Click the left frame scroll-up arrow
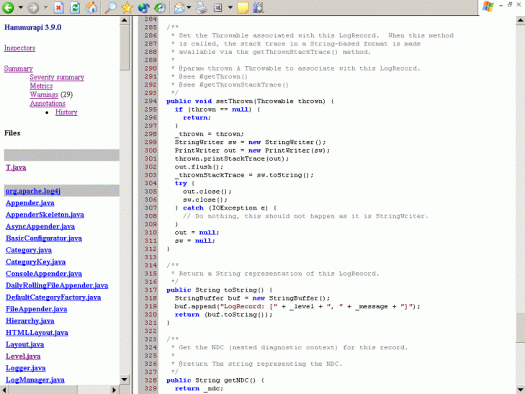 125,20
